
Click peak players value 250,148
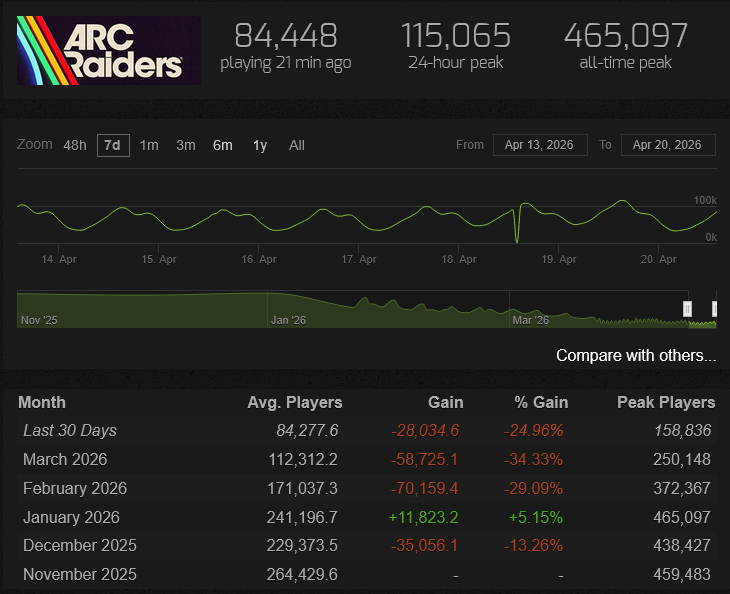682,459
